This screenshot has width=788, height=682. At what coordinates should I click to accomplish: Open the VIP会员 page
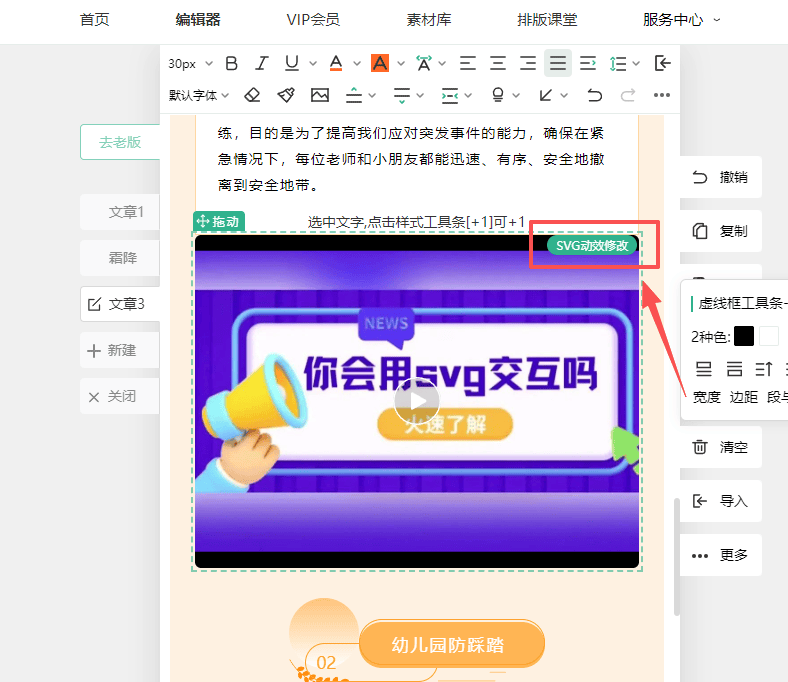[312, 20]
